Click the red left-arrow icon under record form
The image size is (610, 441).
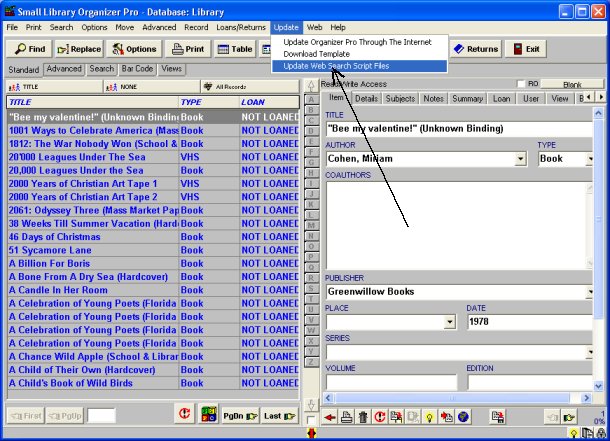330,417
